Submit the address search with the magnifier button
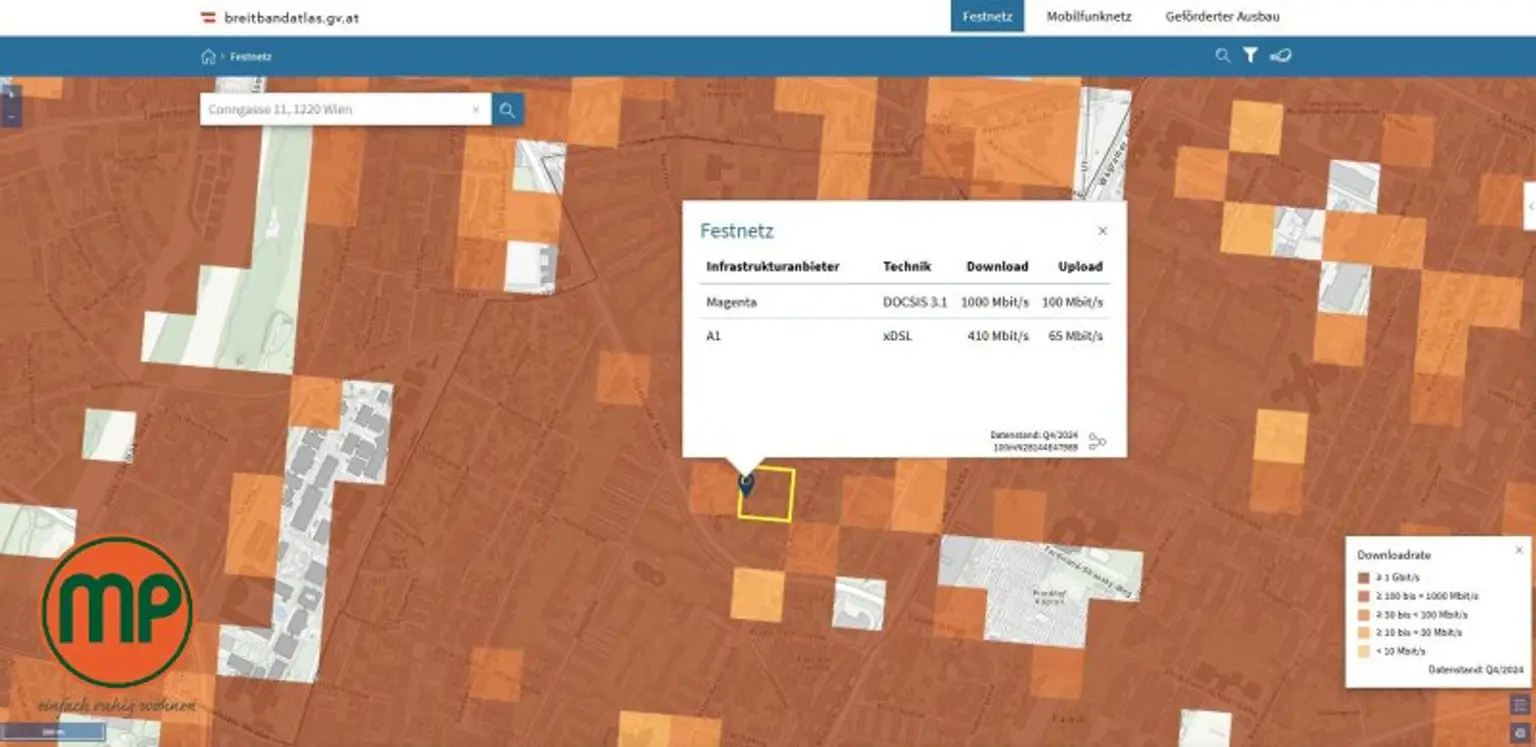1536x747 pixels. [507, 110]
